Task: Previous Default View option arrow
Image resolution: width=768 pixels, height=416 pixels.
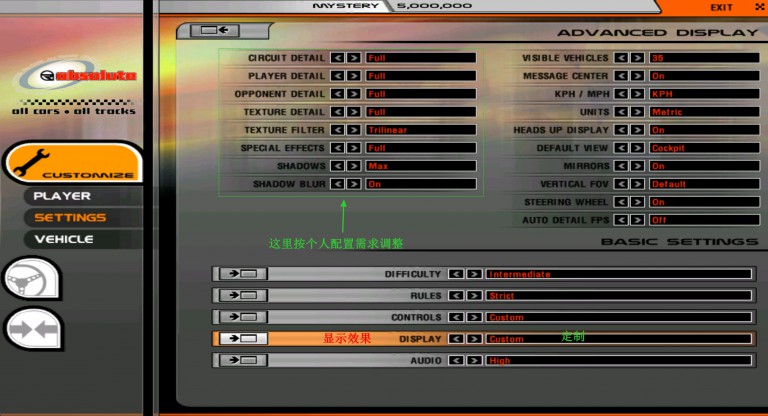Action: pos(621,147)
